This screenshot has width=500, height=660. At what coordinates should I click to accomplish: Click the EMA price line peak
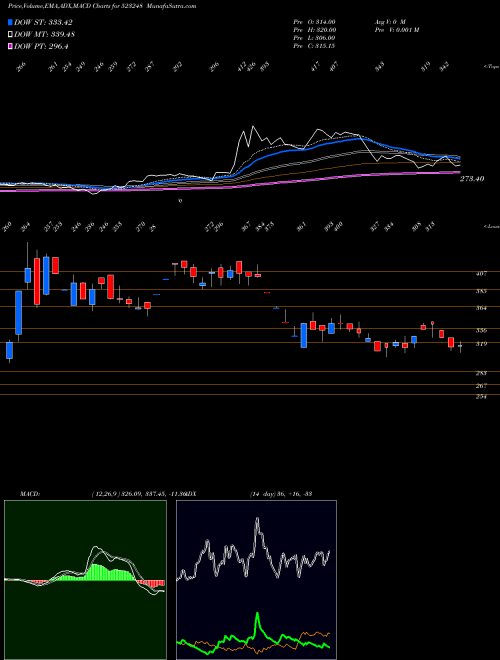tap(253, 126)
